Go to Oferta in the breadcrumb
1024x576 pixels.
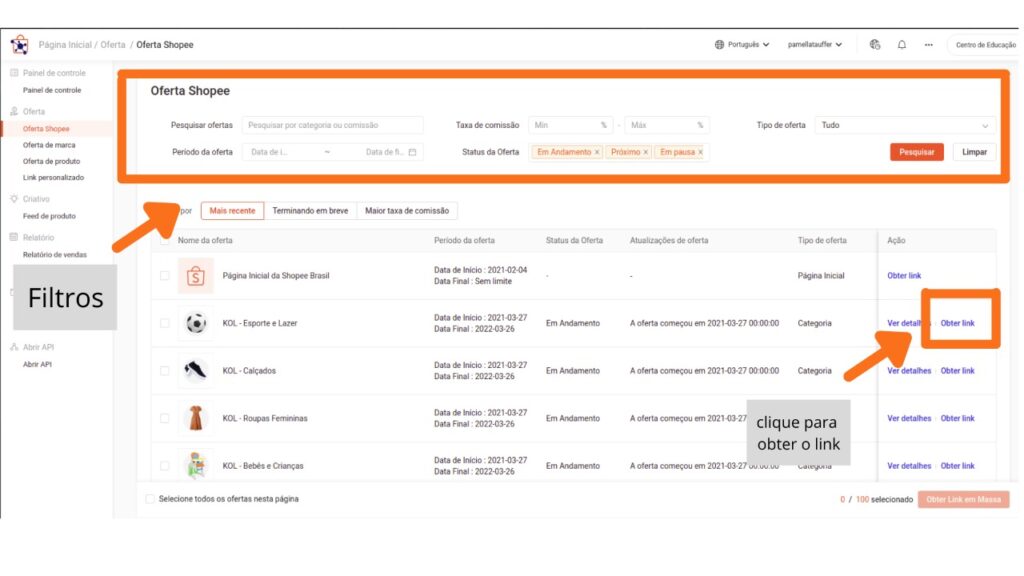coord(112,45)
